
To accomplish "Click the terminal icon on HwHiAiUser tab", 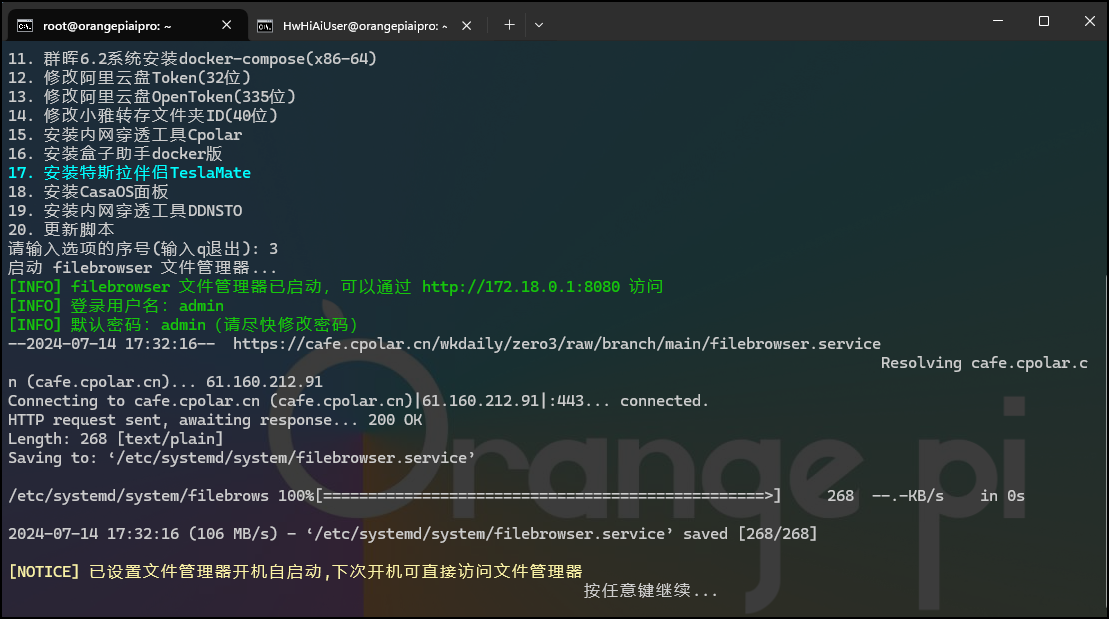I will [x=265, y=26].
